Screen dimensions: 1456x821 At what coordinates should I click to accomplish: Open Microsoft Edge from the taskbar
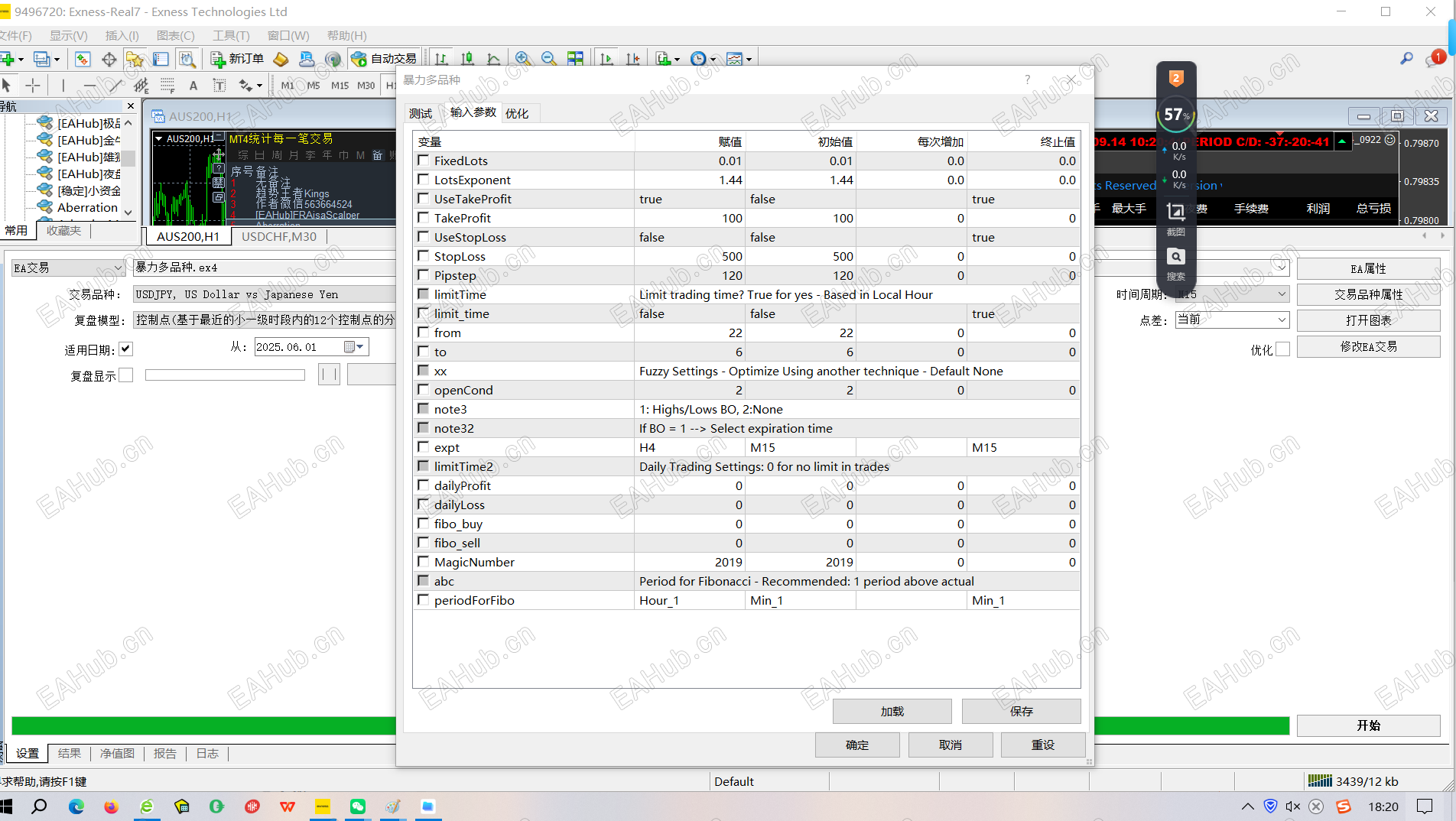(76, 806)
